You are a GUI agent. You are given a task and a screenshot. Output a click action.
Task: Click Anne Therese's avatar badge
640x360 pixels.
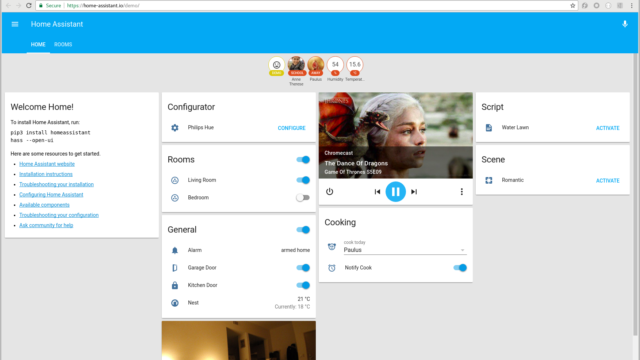pos(296,66)
